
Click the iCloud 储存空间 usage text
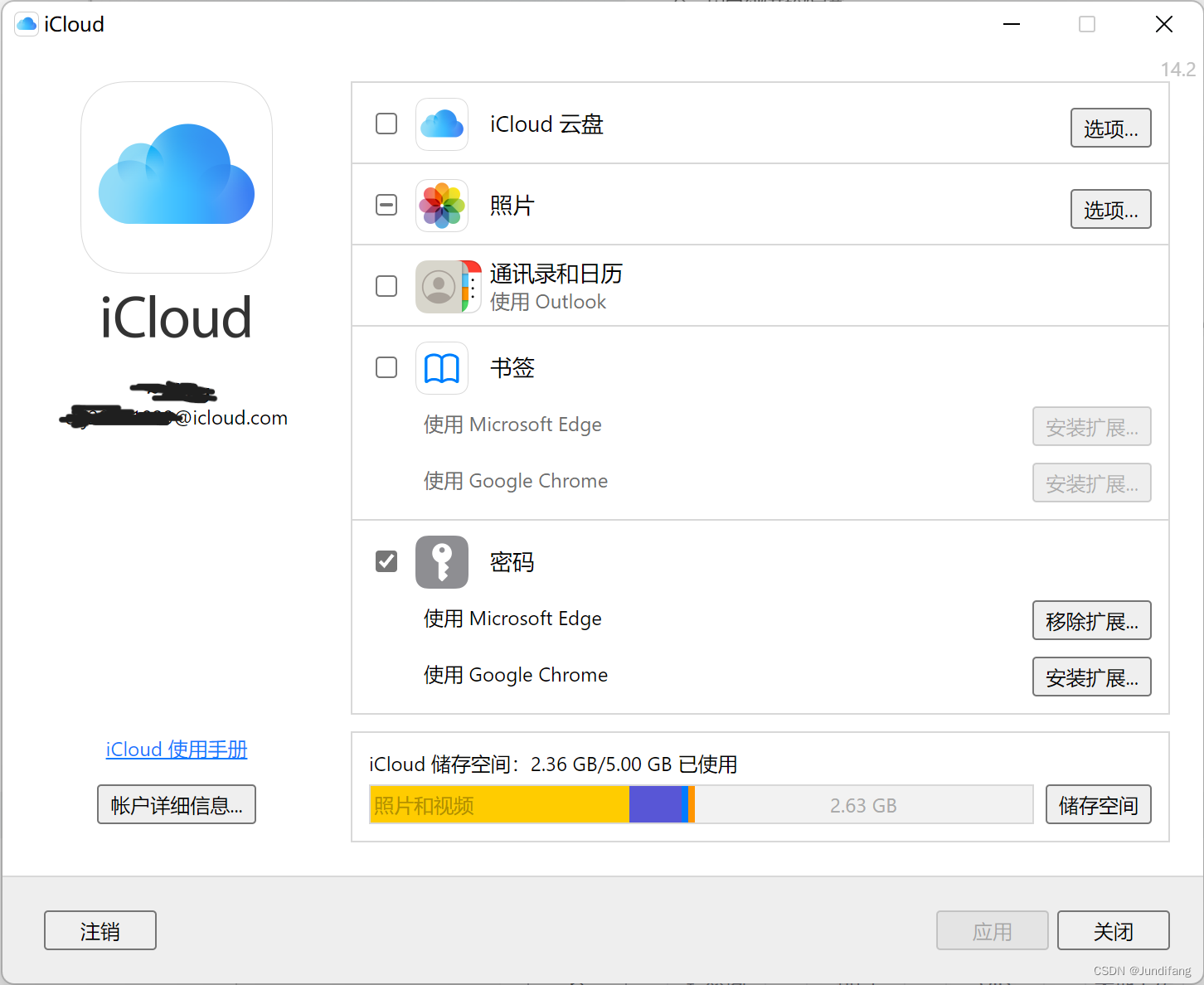pyautogui.click(x=553, y=764)
